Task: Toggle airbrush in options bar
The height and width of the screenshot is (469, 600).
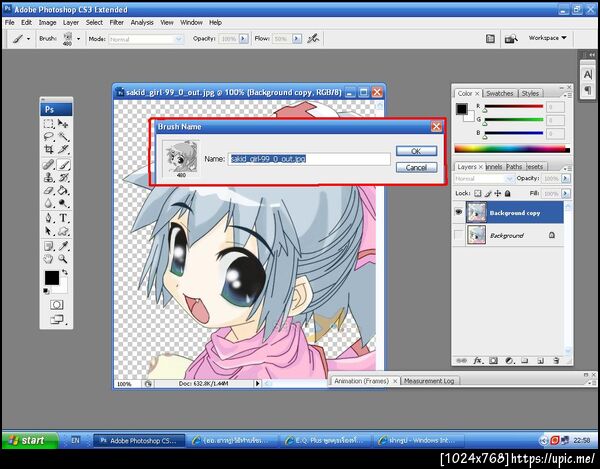Action: (x=313, y=38)
